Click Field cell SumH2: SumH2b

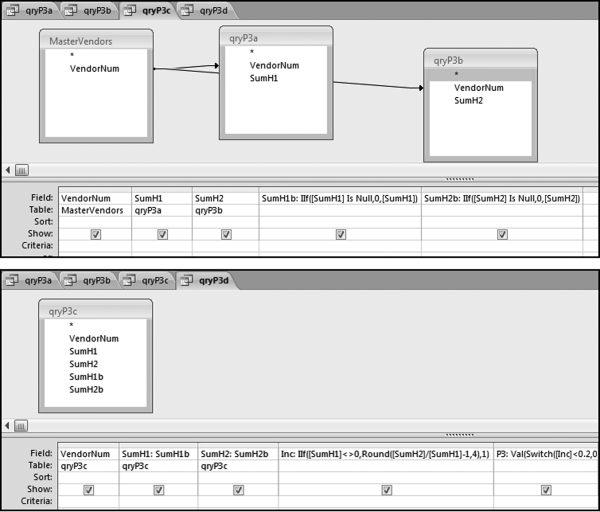238,454
